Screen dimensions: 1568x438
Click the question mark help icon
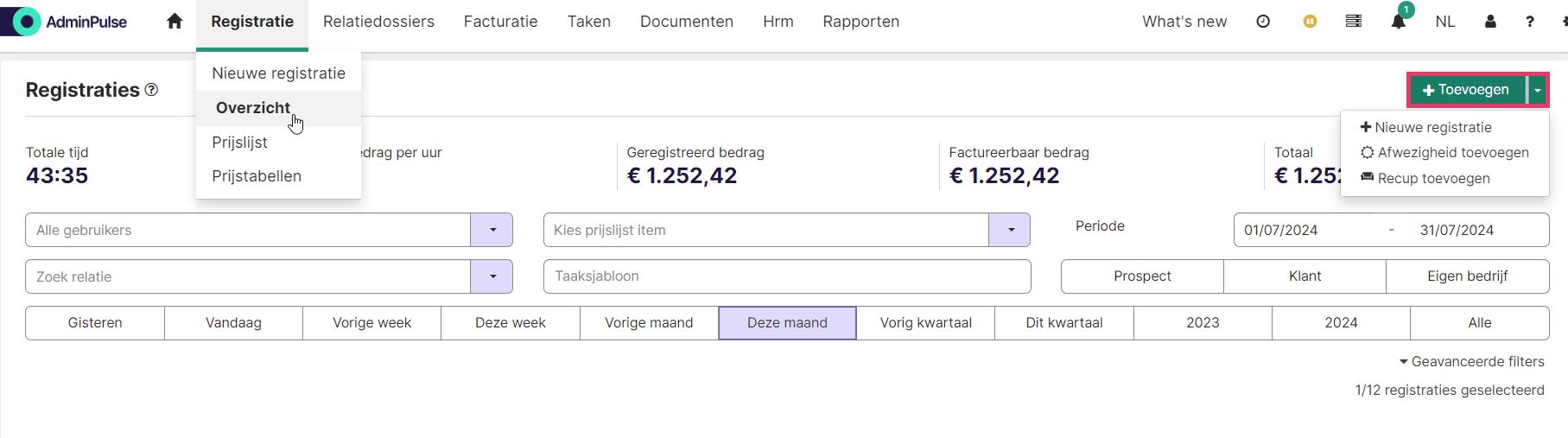click(x=1530, y=22)
